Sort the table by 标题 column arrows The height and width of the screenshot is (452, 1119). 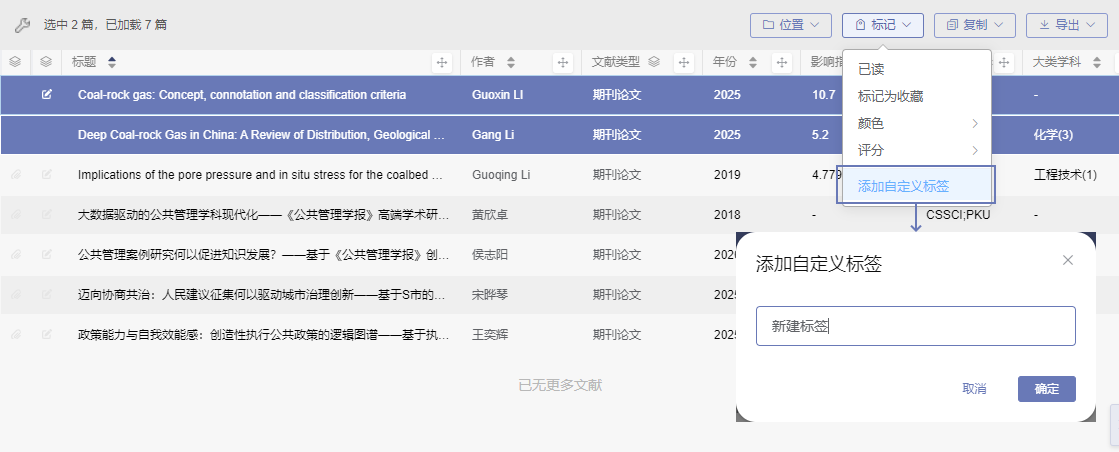(x=111, y=63)
